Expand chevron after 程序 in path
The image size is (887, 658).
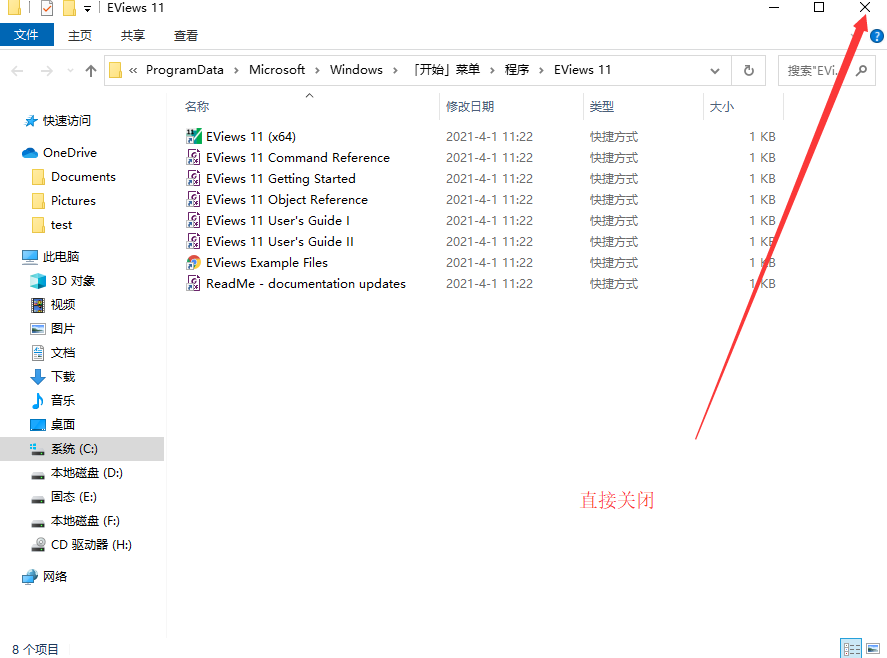(541, 70)
